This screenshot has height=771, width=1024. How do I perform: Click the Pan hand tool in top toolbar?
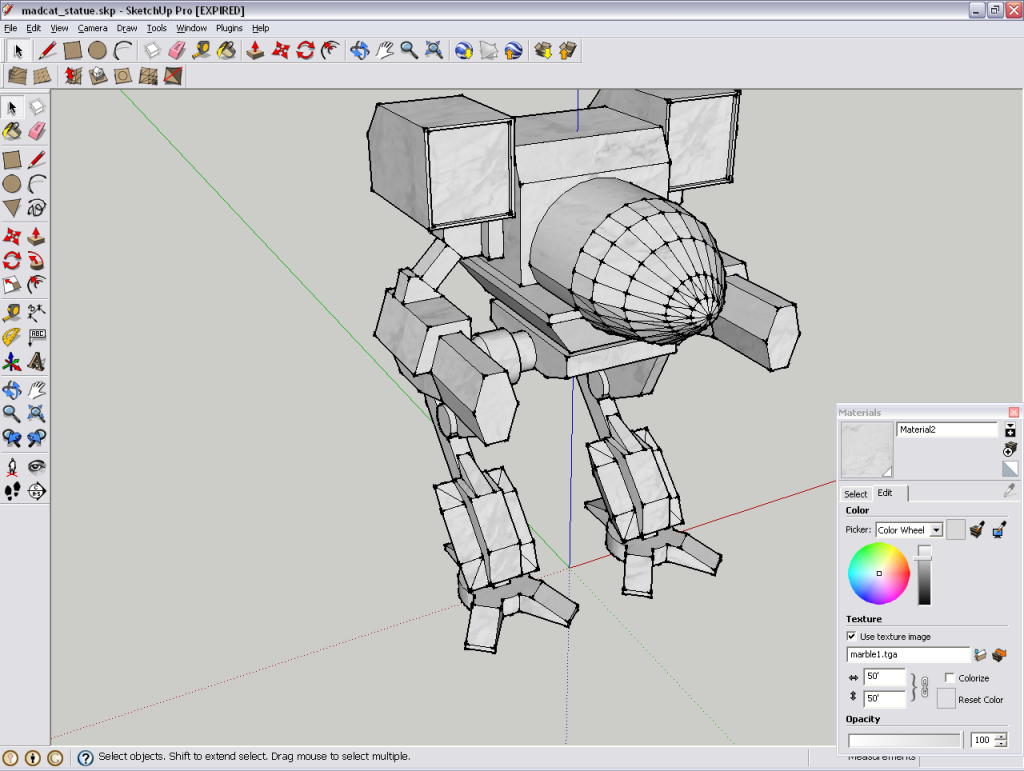click(x=384, y=50)
